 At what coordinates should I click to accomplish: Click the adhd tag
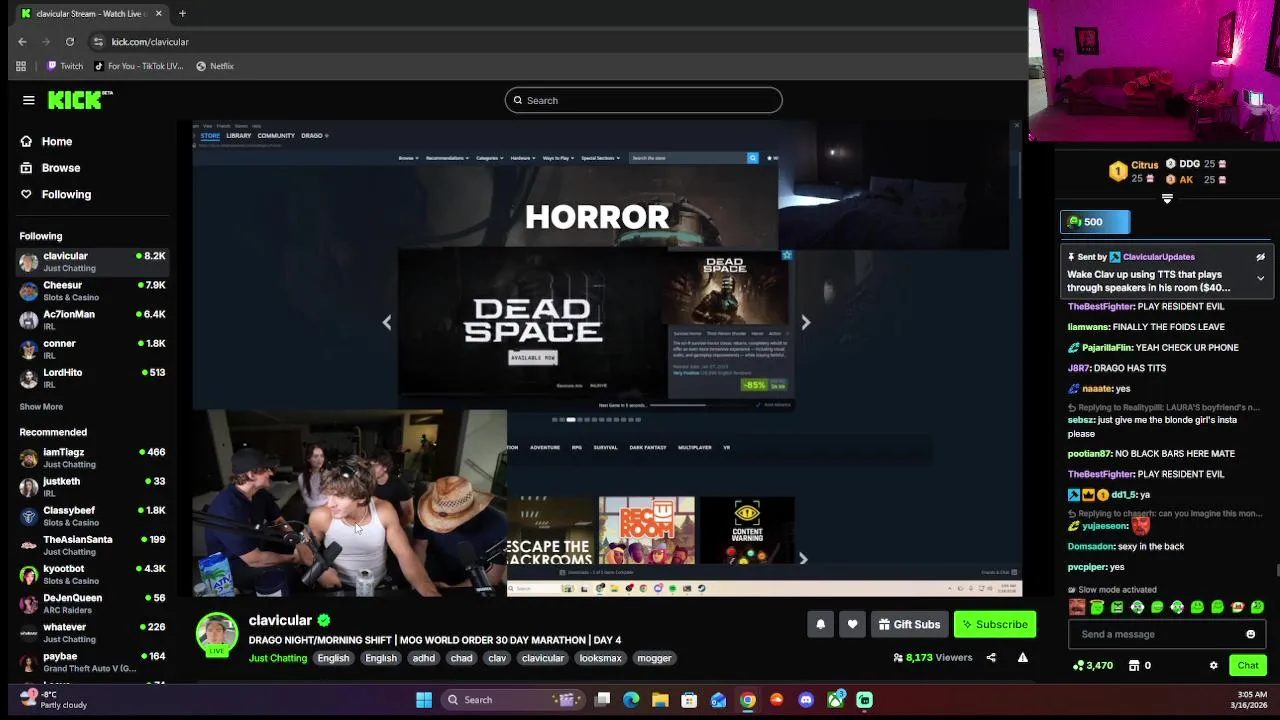coord(424,658)
